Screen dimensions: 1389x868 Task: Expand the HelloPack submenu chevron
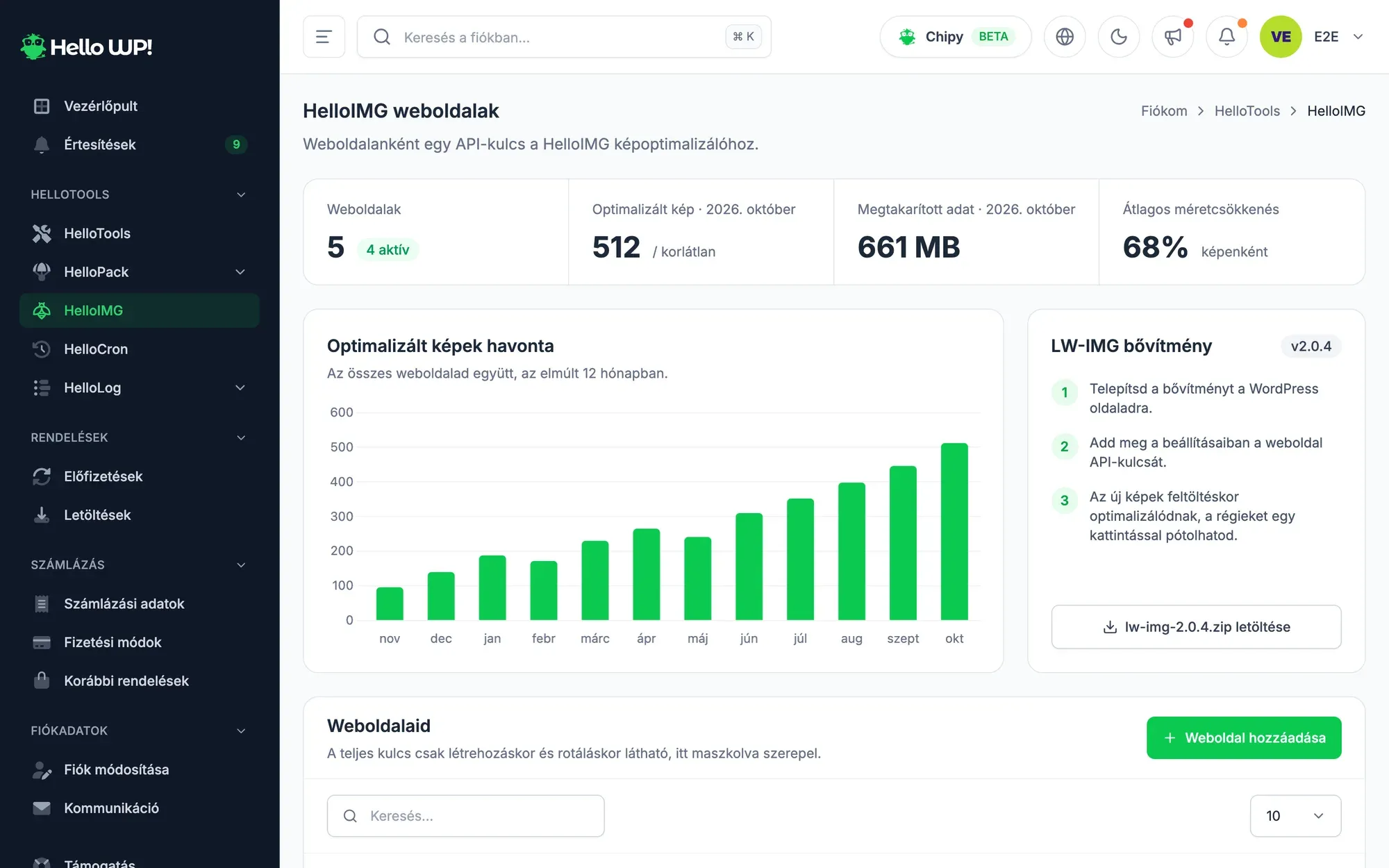240,272
